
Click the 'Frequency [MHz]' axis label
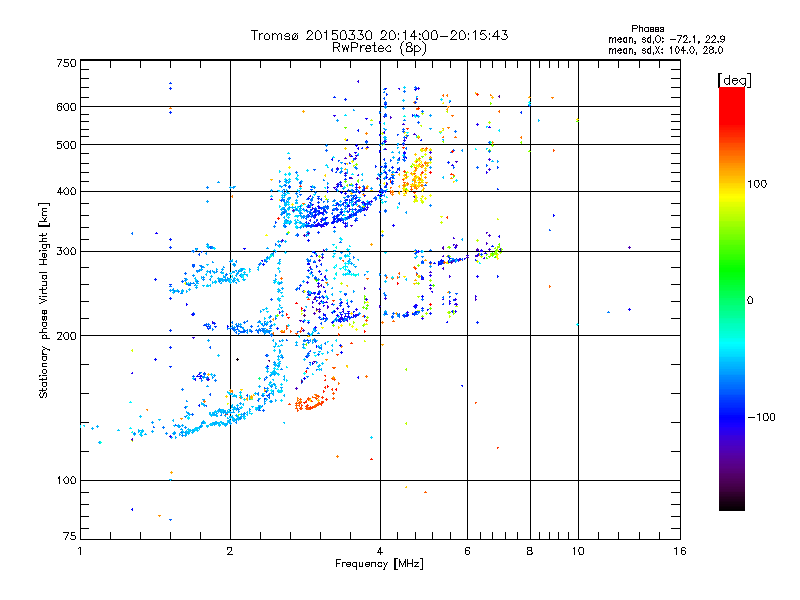click(x=379, y=564)
